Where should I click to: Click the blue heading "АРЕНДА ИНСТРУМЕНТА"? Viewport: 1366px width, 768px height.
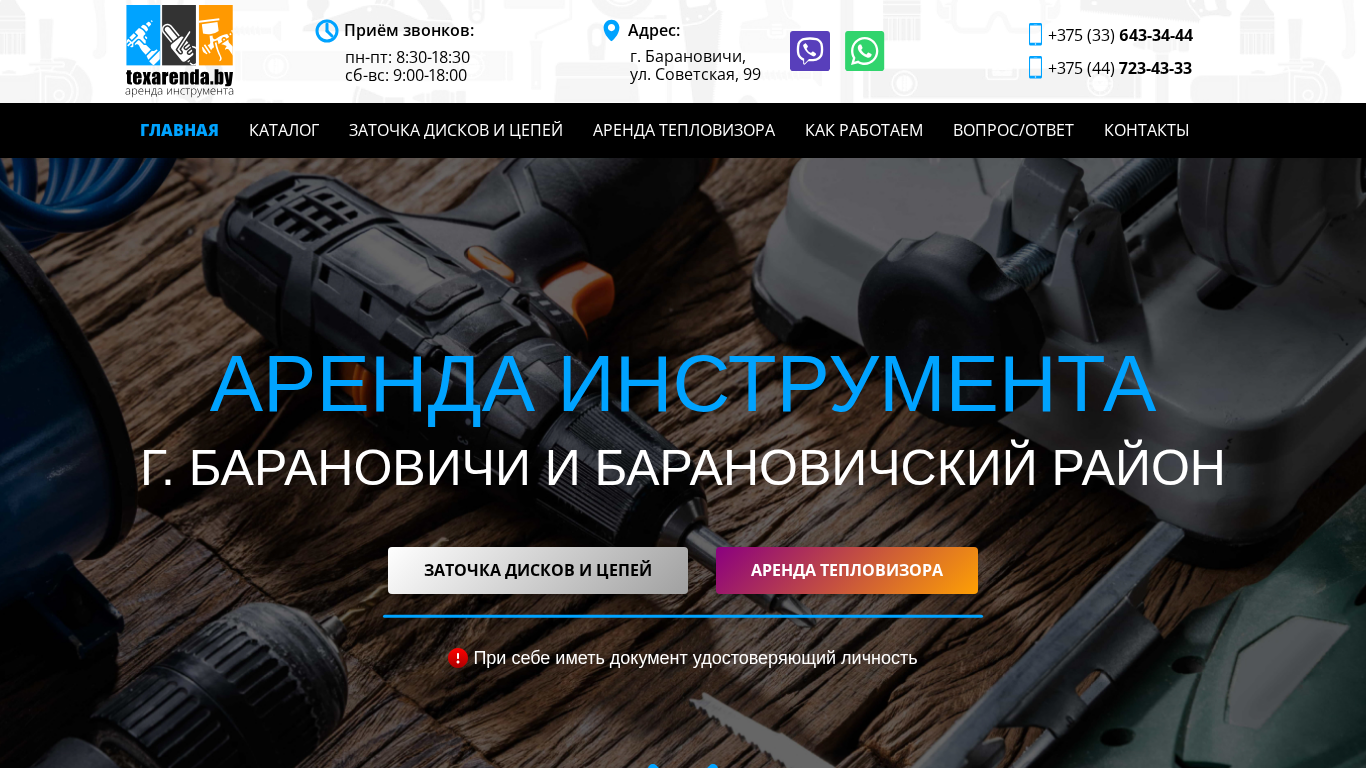(x=683, y=384)
